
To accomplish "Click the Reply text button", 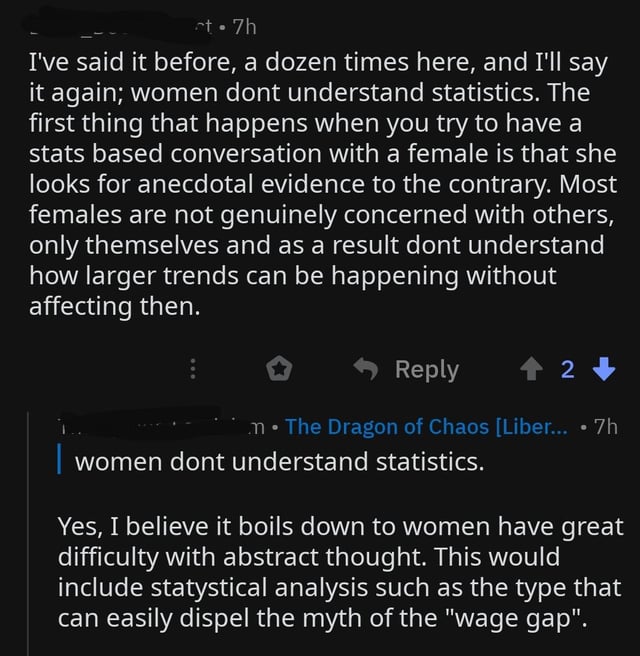I will 427,369.
